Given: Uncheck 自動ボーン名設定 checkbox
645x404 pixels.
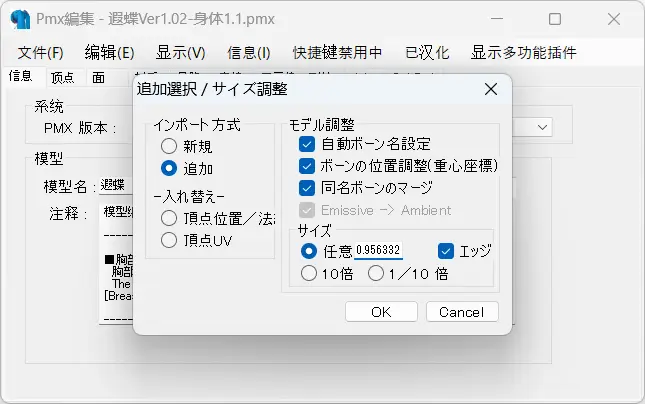Looking at the screenshot, I should click(307, 144).
